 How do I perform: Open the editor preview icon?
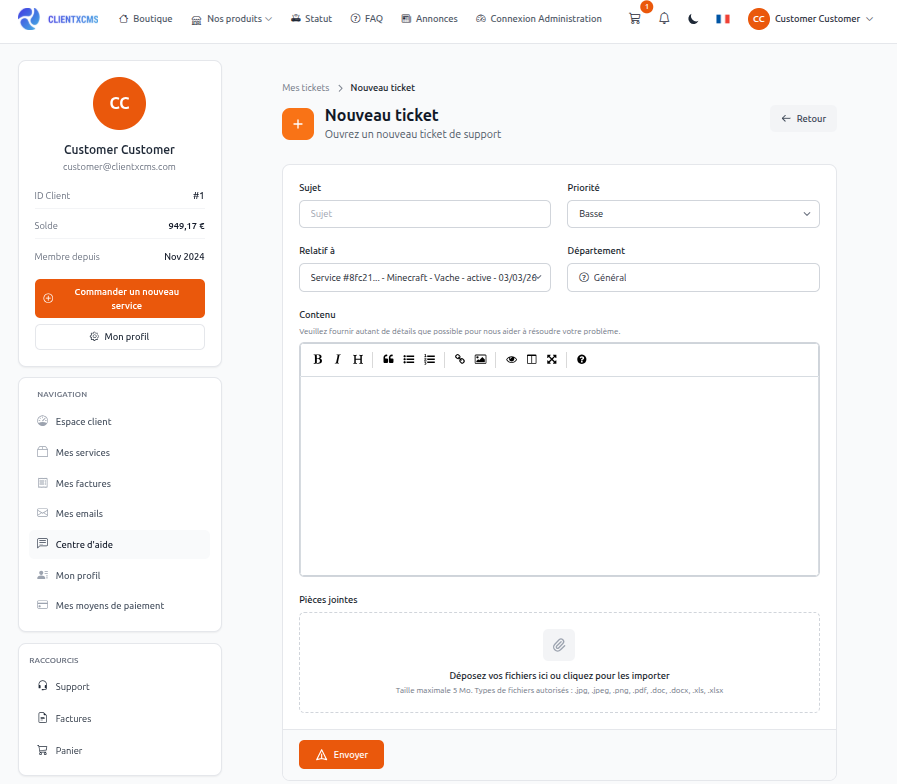511,359
